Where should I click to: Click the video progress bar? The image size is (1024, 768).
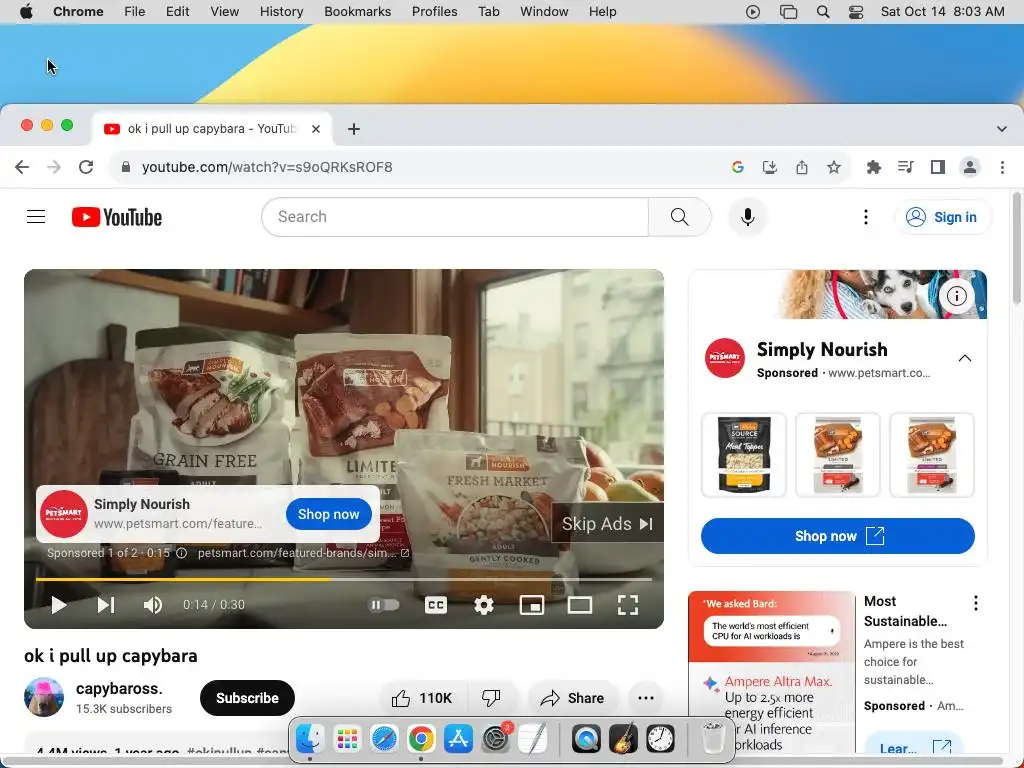point(344,579)
